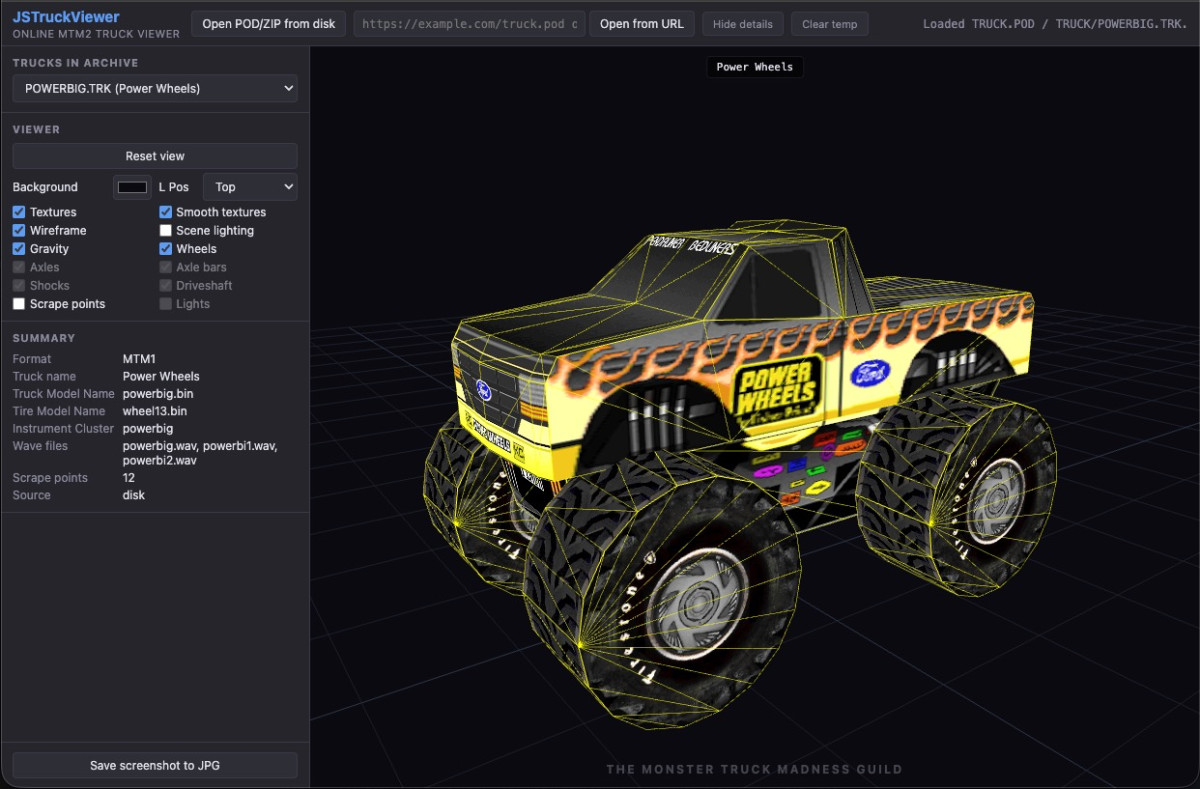The width and height of the screenshot is (1200, 789).
Task: Toggle the Smooth textures checkbox
Action: tap(166, 212)
